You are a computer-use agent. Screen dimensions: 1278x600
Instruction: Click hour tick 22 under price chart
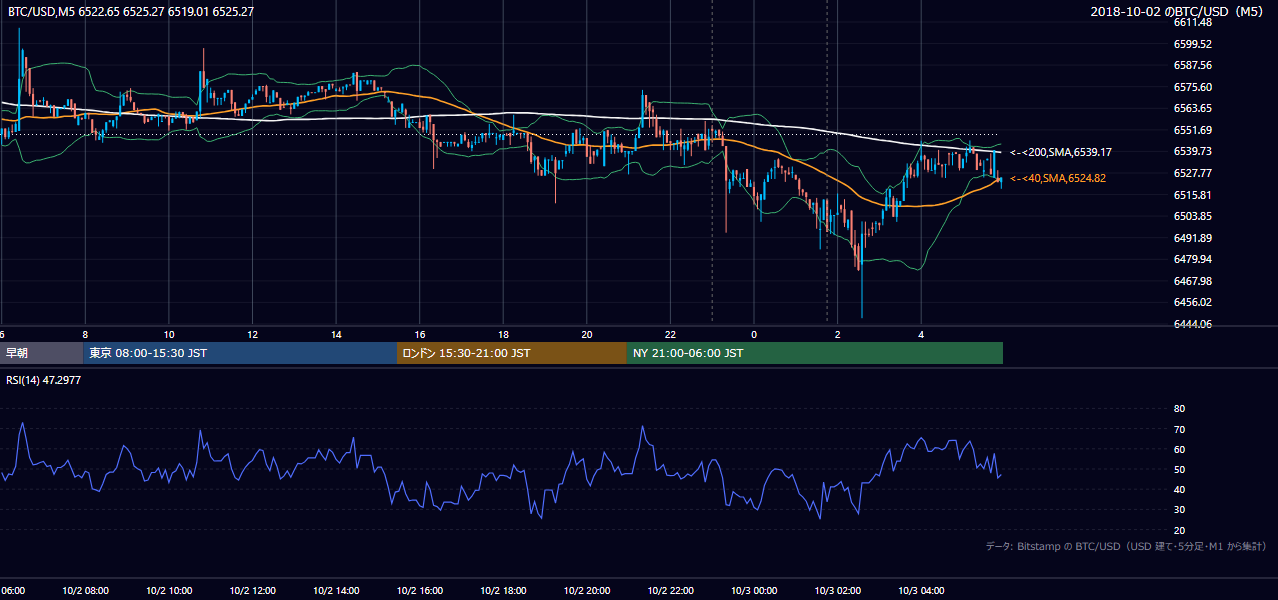(671, 334)
